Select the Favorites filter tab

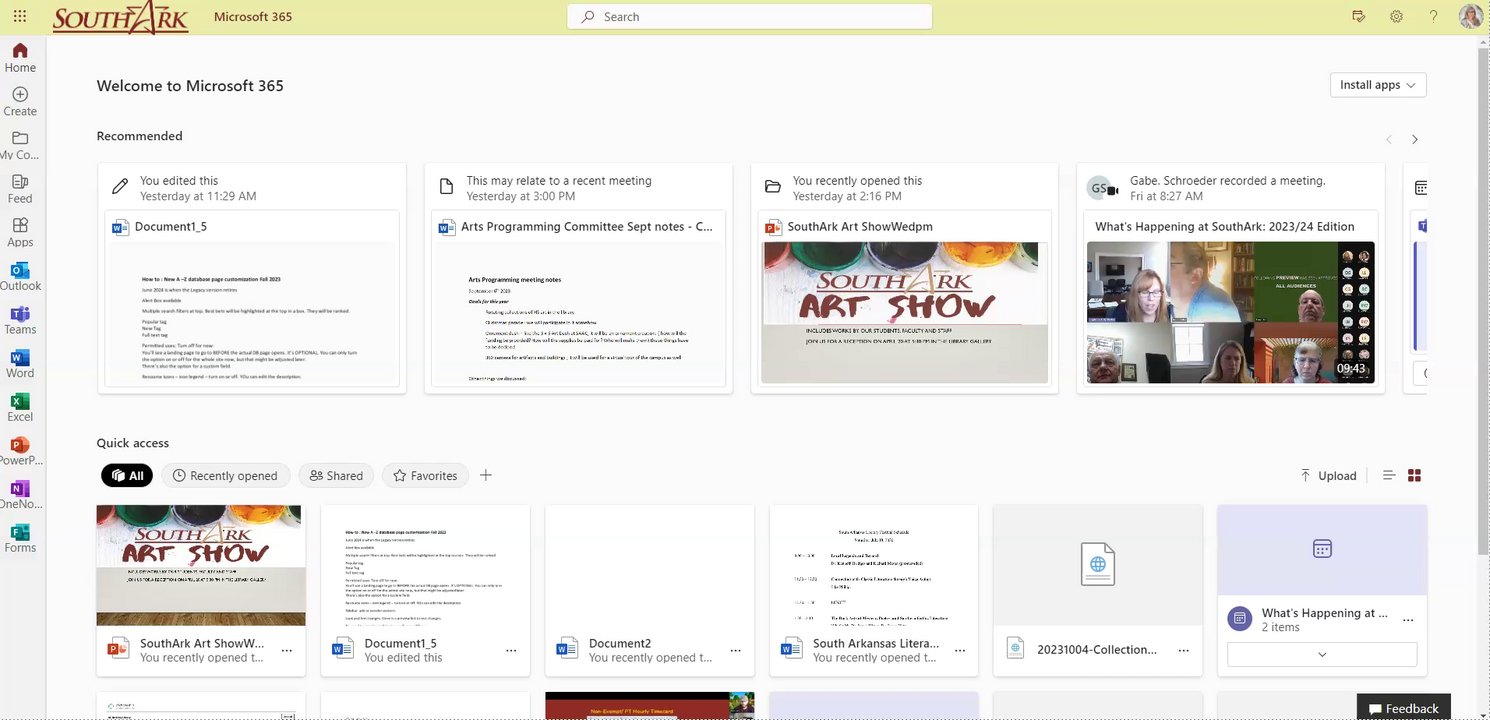[x=426, y=476]
